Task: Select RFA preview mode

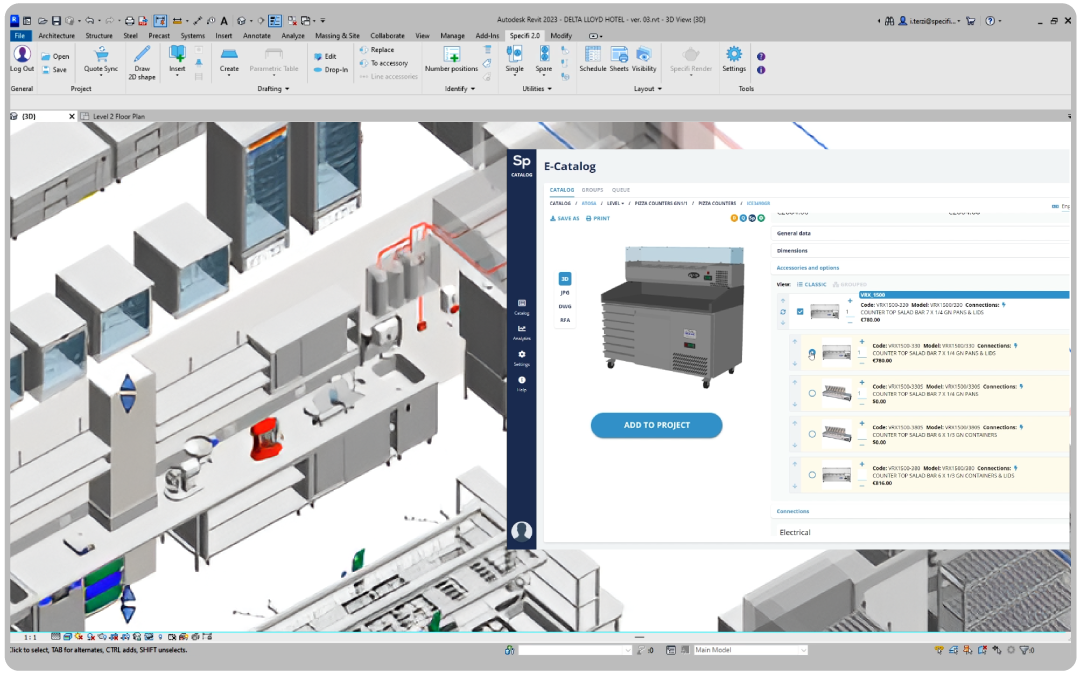Action: pyautogui.click(x=565, y=320)
